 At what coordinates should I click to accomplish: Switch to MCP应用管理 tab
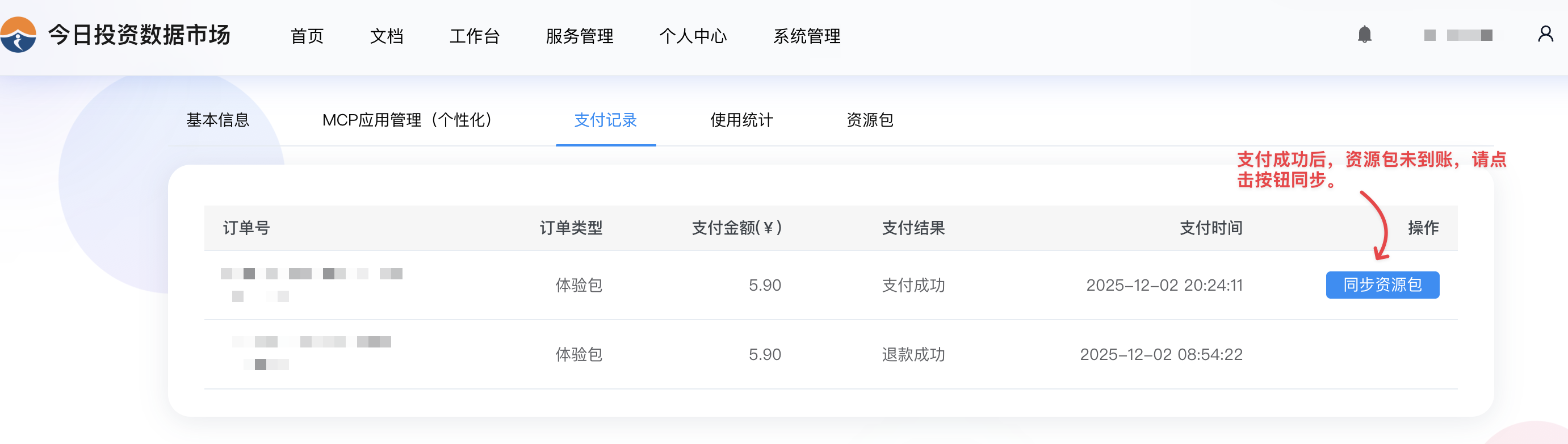406,120
